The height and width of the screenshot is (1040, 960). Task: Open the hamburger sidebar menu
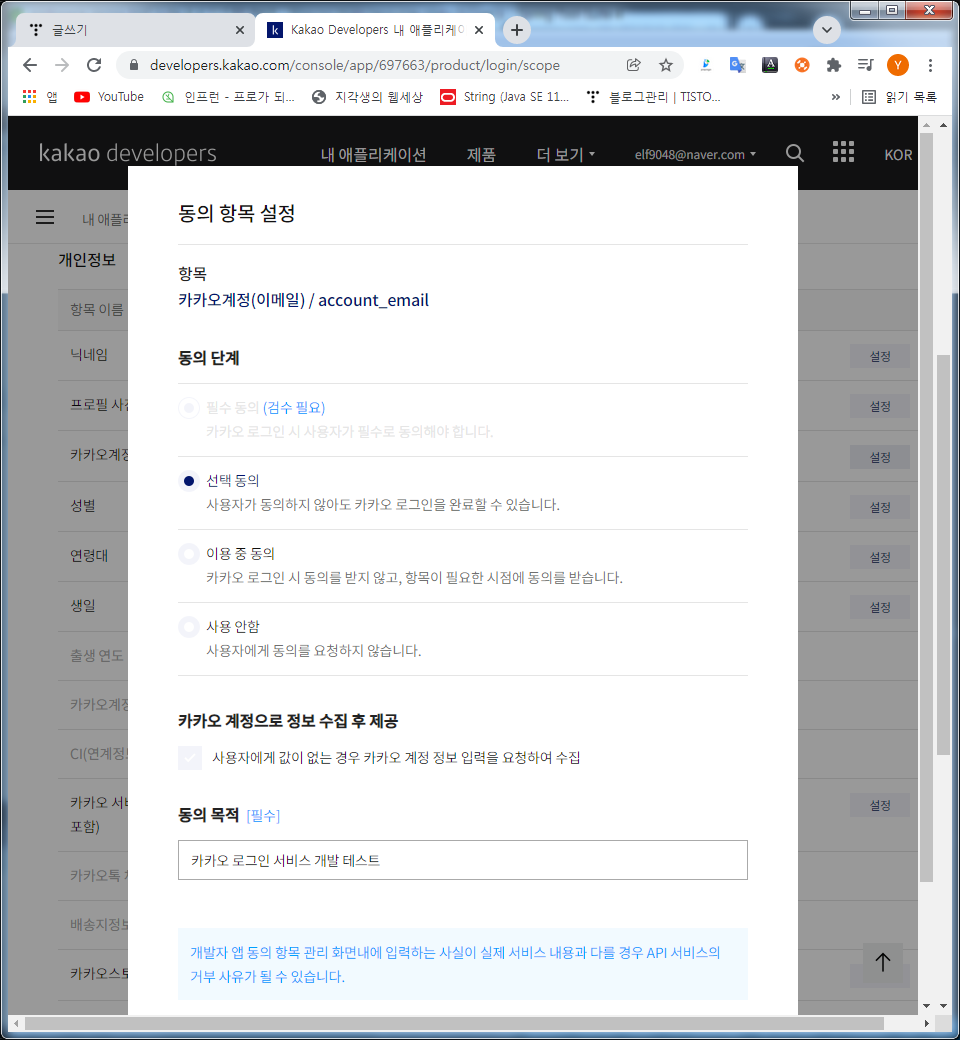[x=44, y=217]
